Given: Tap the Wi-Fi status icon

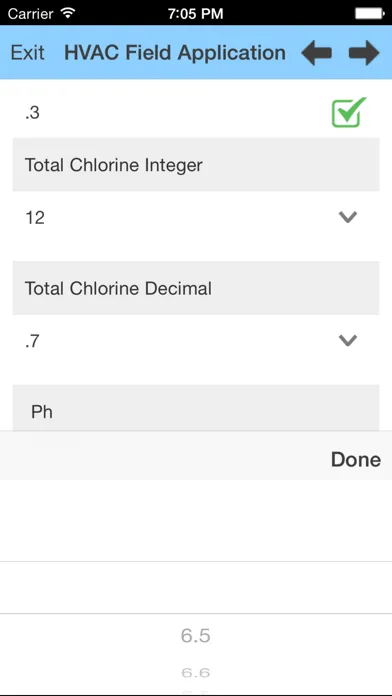Looking at the screenshot, I should [68, 13].
